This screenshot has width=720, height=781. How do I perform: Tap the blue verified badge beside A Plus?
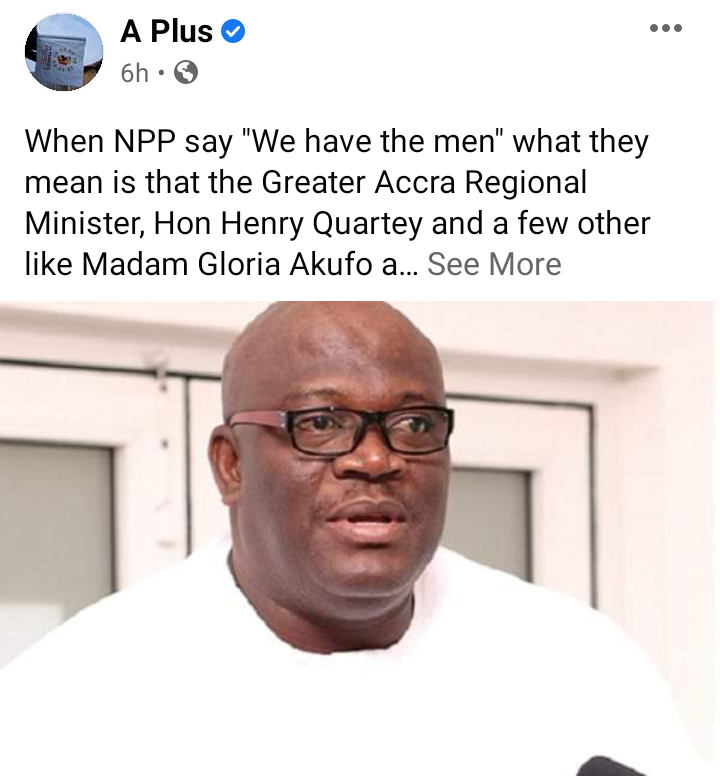(232, 32)
